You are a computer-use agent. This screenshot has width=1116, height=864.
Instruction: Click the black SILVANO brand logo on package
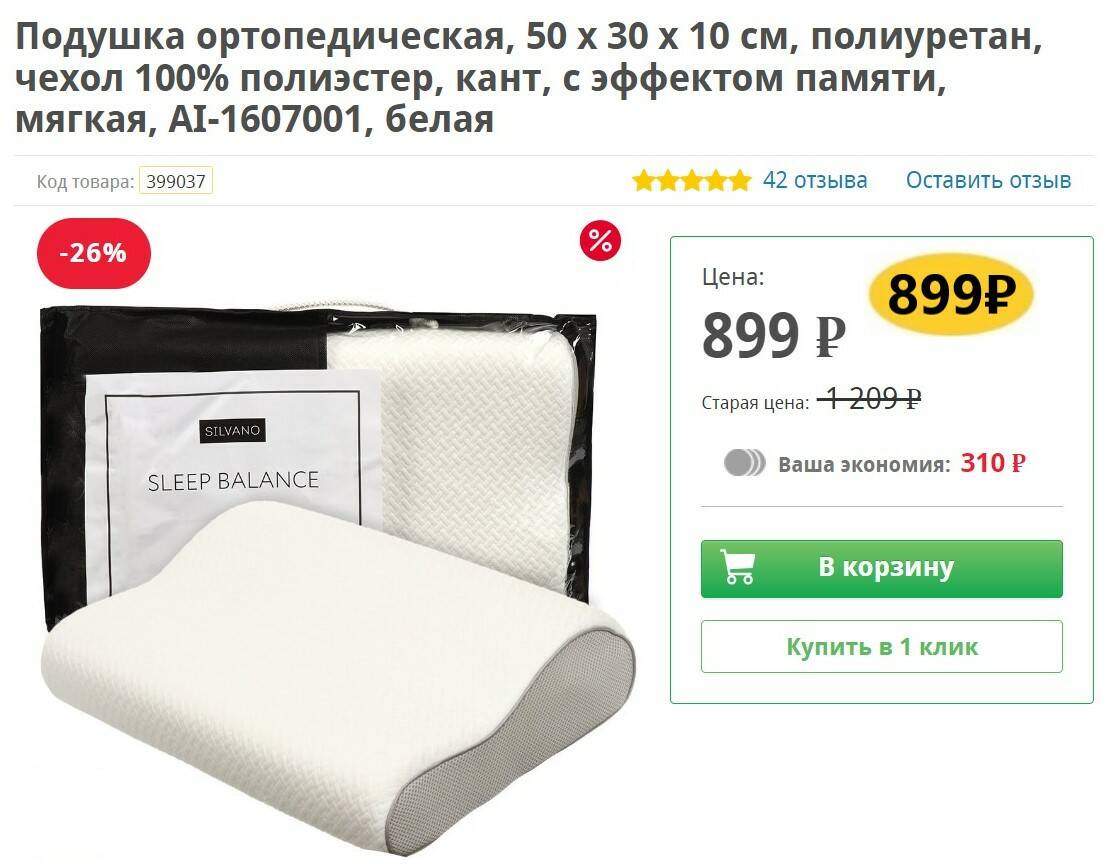point(233,431)
